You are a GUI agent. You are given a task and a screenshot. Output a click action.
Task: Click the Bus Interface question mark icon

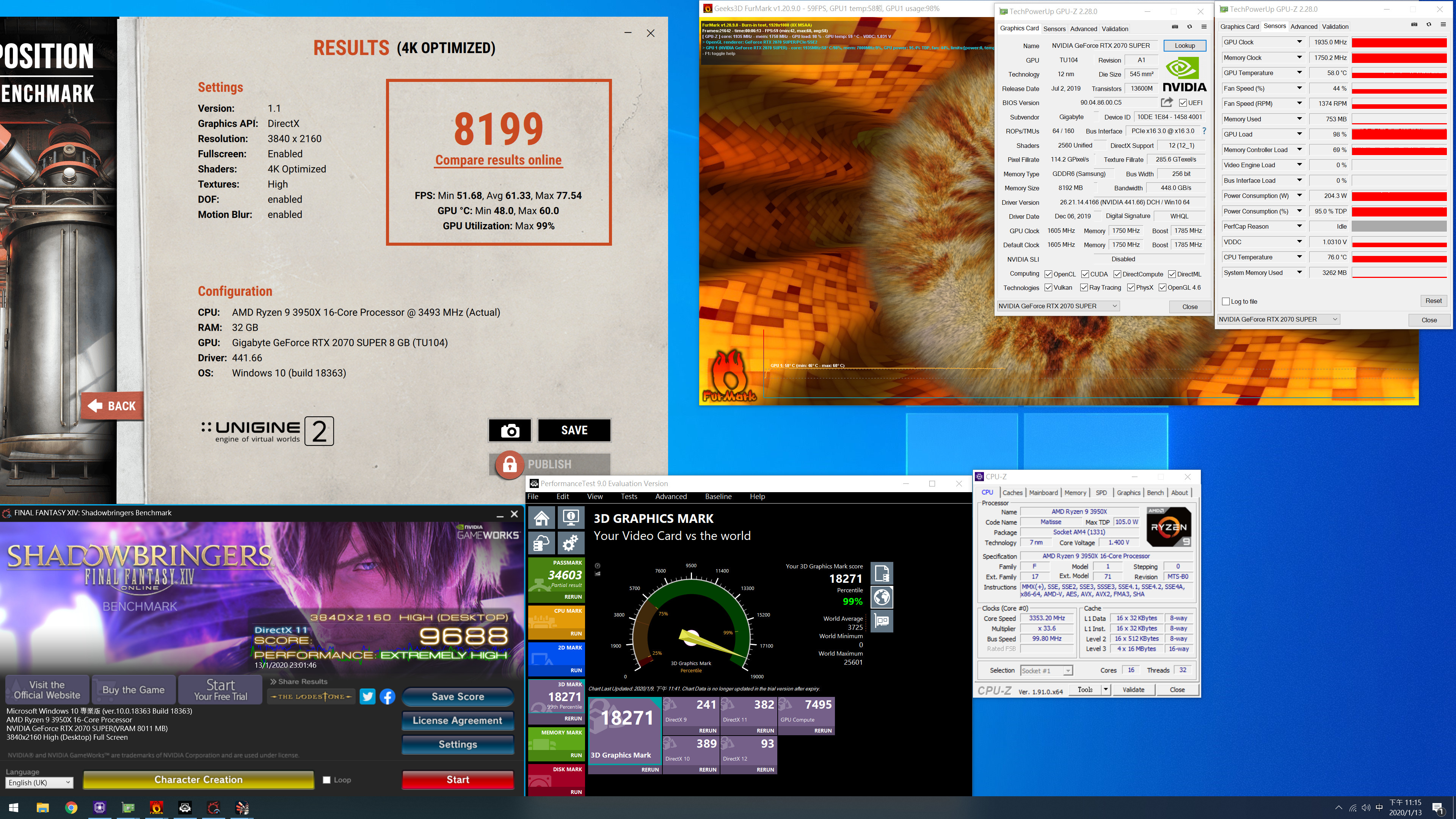click(x=1204, y=130)
